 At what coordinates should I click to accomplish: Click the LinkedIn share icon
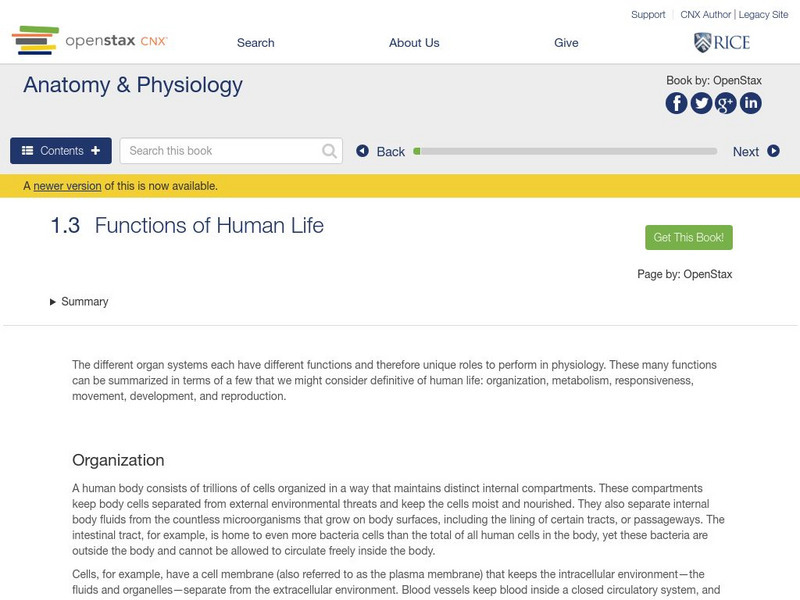click(x=750, y=103)
